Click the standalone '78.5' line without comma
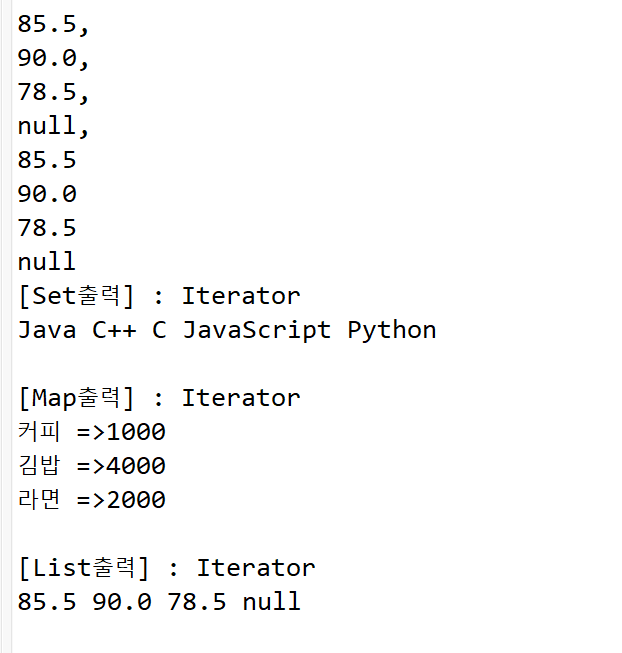Screen dimensions: 622x653 click(x=47, y=228)
